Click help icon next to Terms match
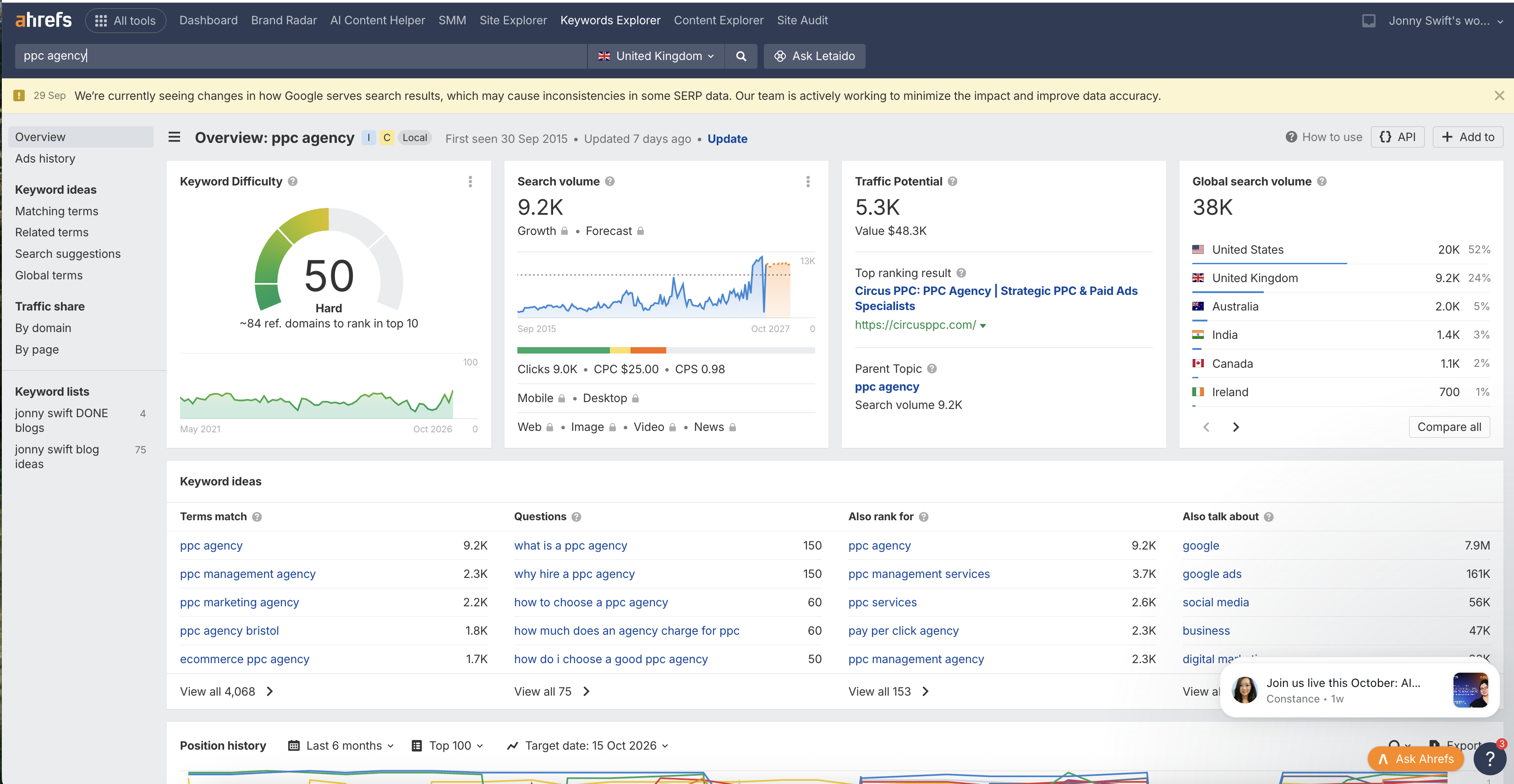 pyautogui.click(x=257, y=517)
